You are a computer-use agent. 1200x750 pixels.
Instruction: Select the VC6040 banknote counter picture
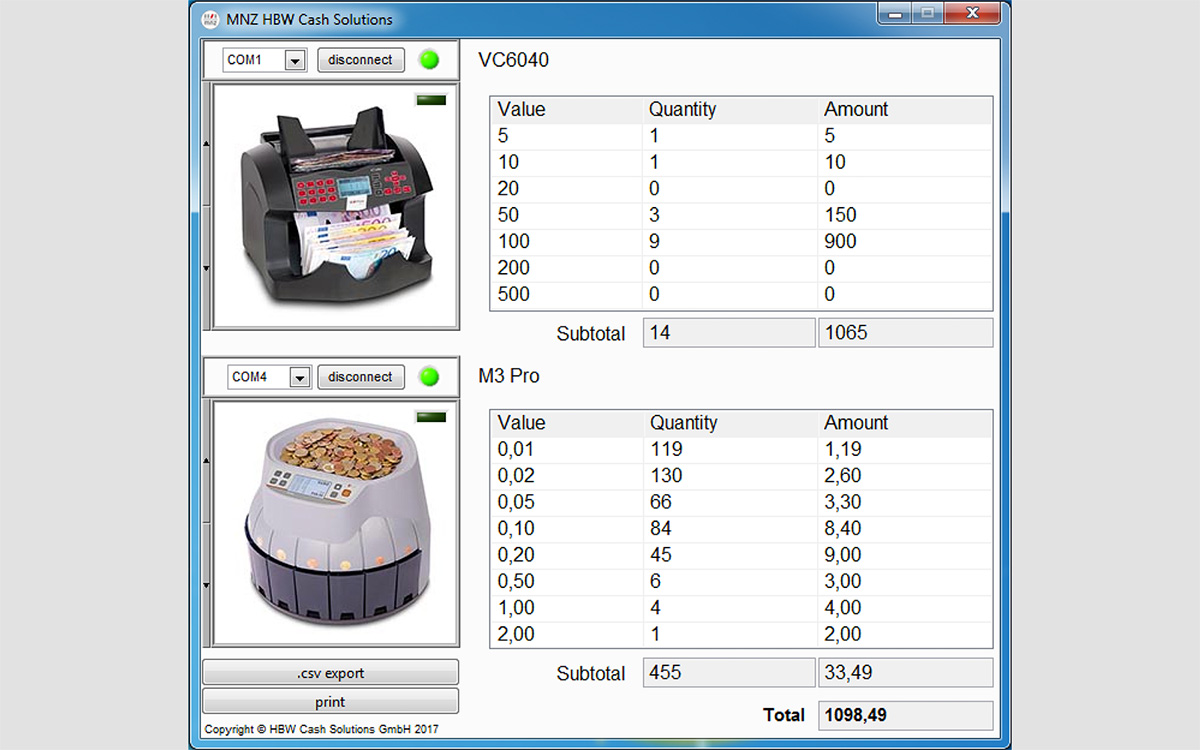(336, 206)
